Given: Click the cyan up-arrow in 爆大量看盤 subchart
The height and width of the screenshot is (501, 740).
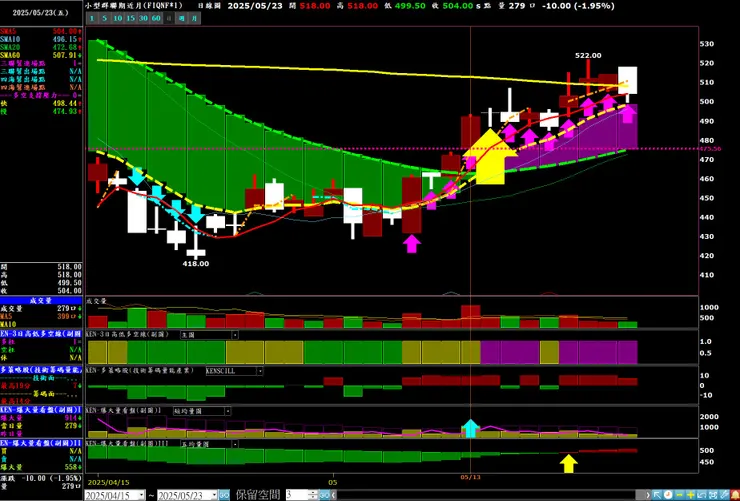Looking at the screenshot, I should [470, 428].
